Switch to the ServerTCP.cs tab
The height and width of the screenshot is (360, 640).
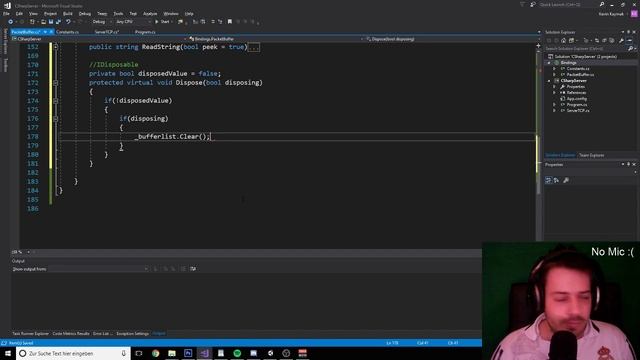[x=107, y=32]
